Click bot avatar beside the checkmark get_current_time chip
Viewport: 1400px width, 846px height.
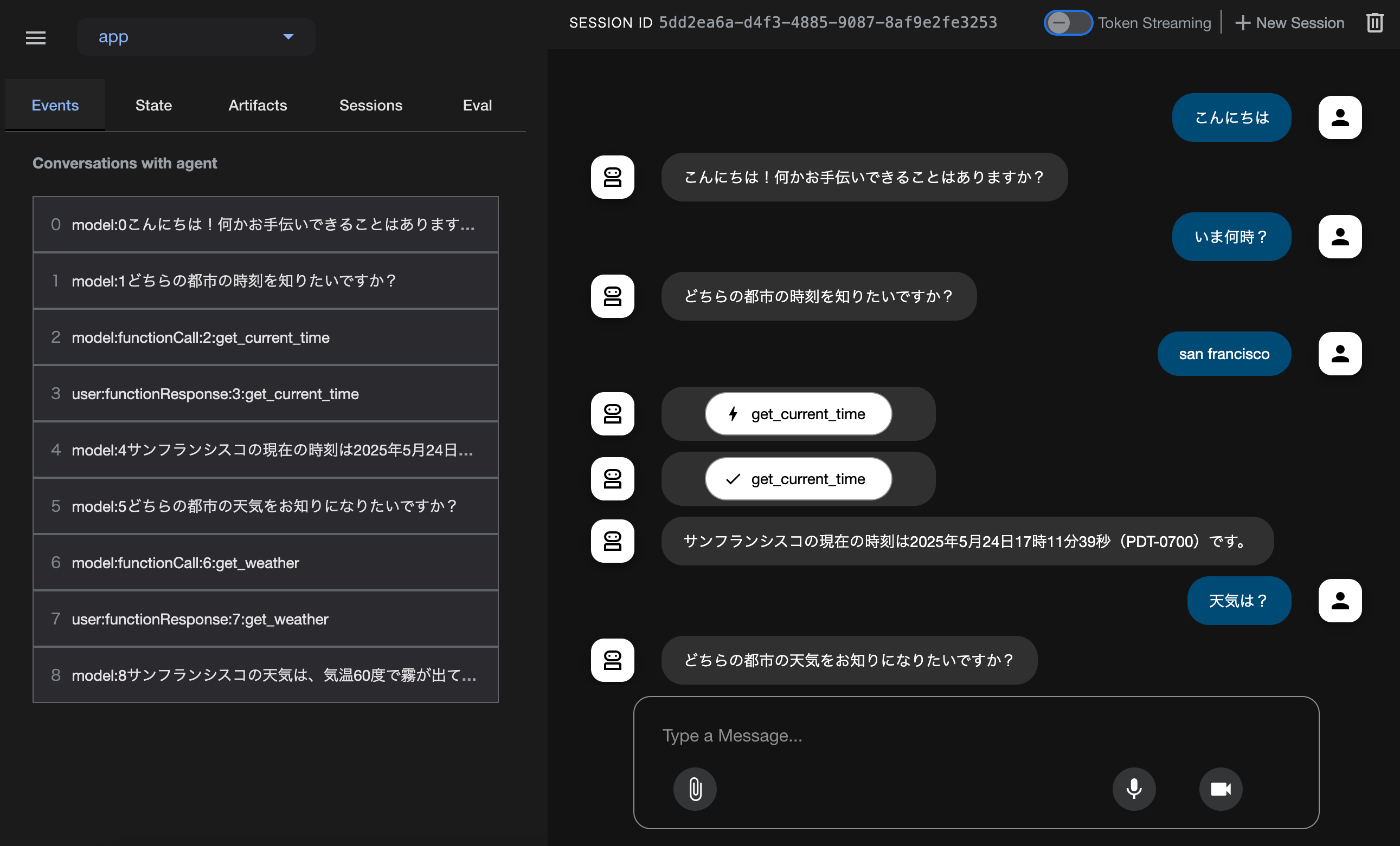click(x=613, y=479)
